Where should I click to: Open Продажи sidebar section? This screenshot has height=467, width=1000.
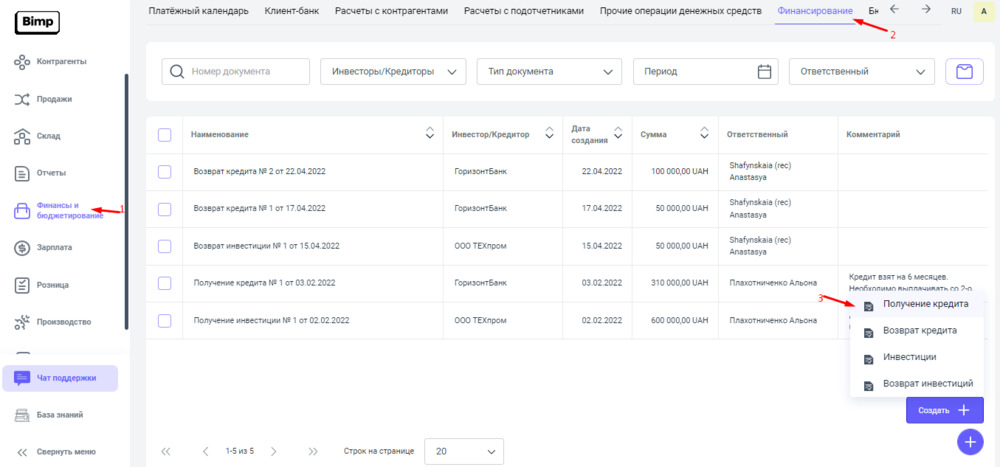[54, 99]
